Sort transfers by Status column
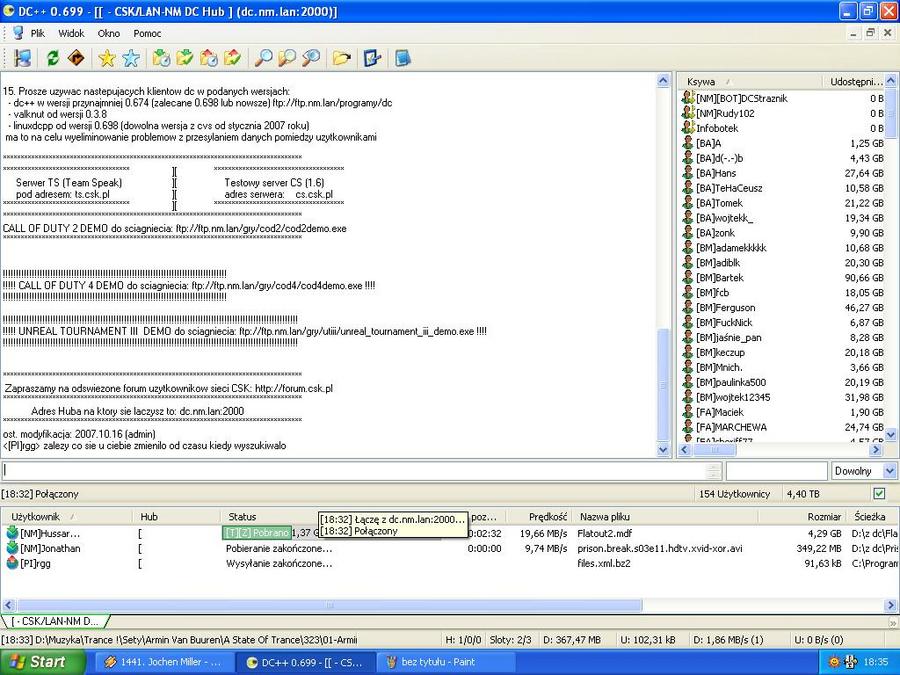The image size is (900, 675). click(x=270, y=517)
